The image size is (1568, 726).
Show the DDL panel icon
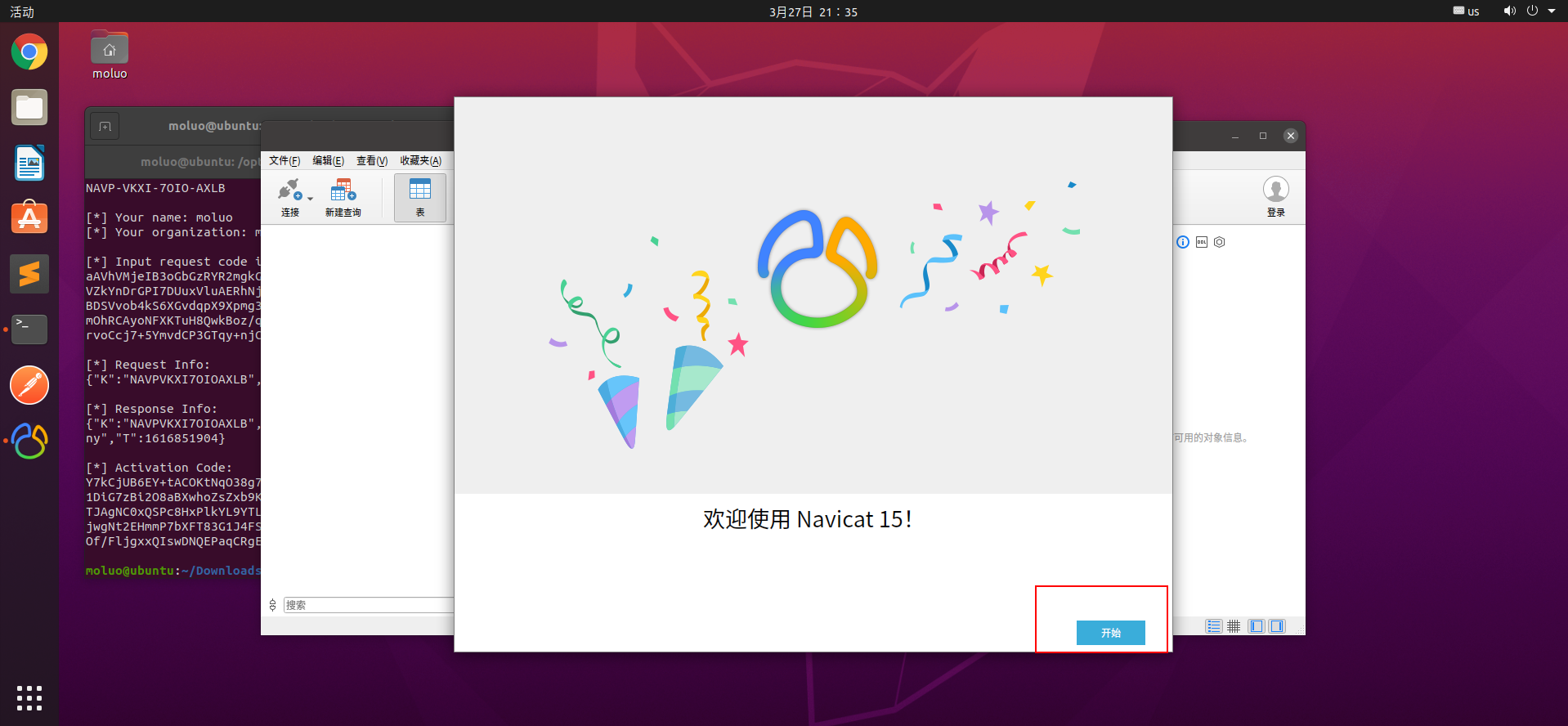(x=1202, y=242)
